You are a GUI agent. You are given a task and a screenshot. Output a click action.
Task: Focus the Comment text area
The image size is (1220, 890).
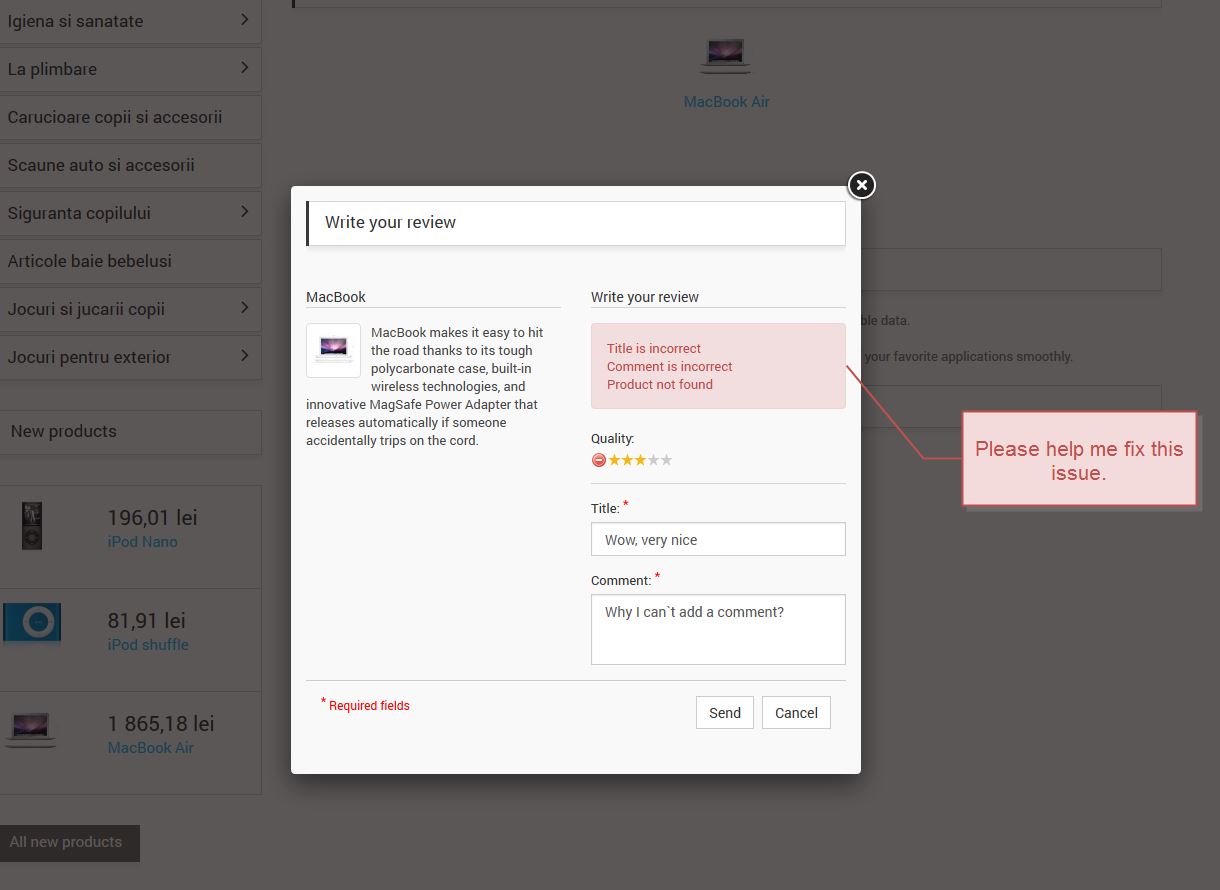point(718,629)
